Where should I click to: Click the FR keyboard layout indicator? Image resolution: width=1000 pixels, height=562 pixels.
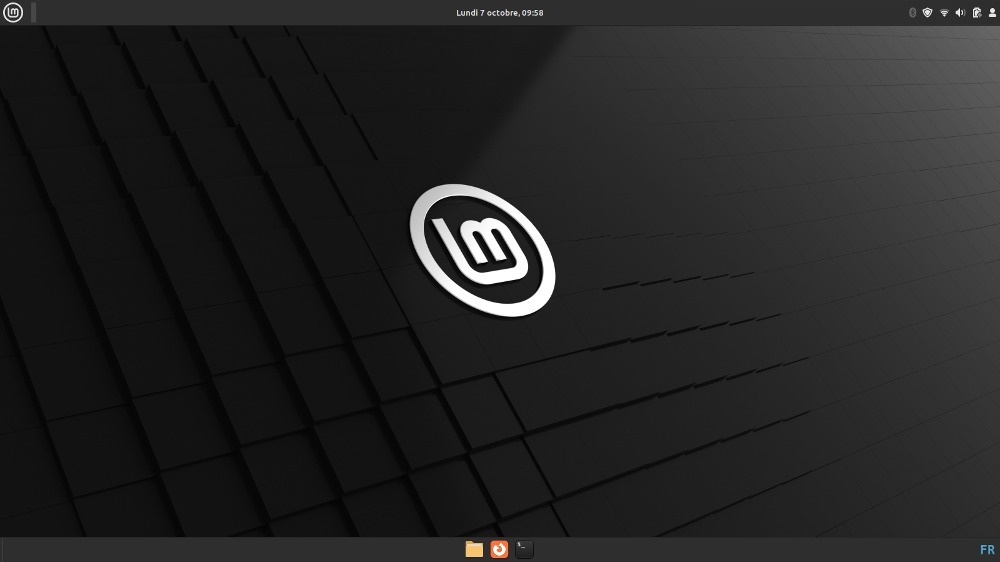tap(987, 549)
